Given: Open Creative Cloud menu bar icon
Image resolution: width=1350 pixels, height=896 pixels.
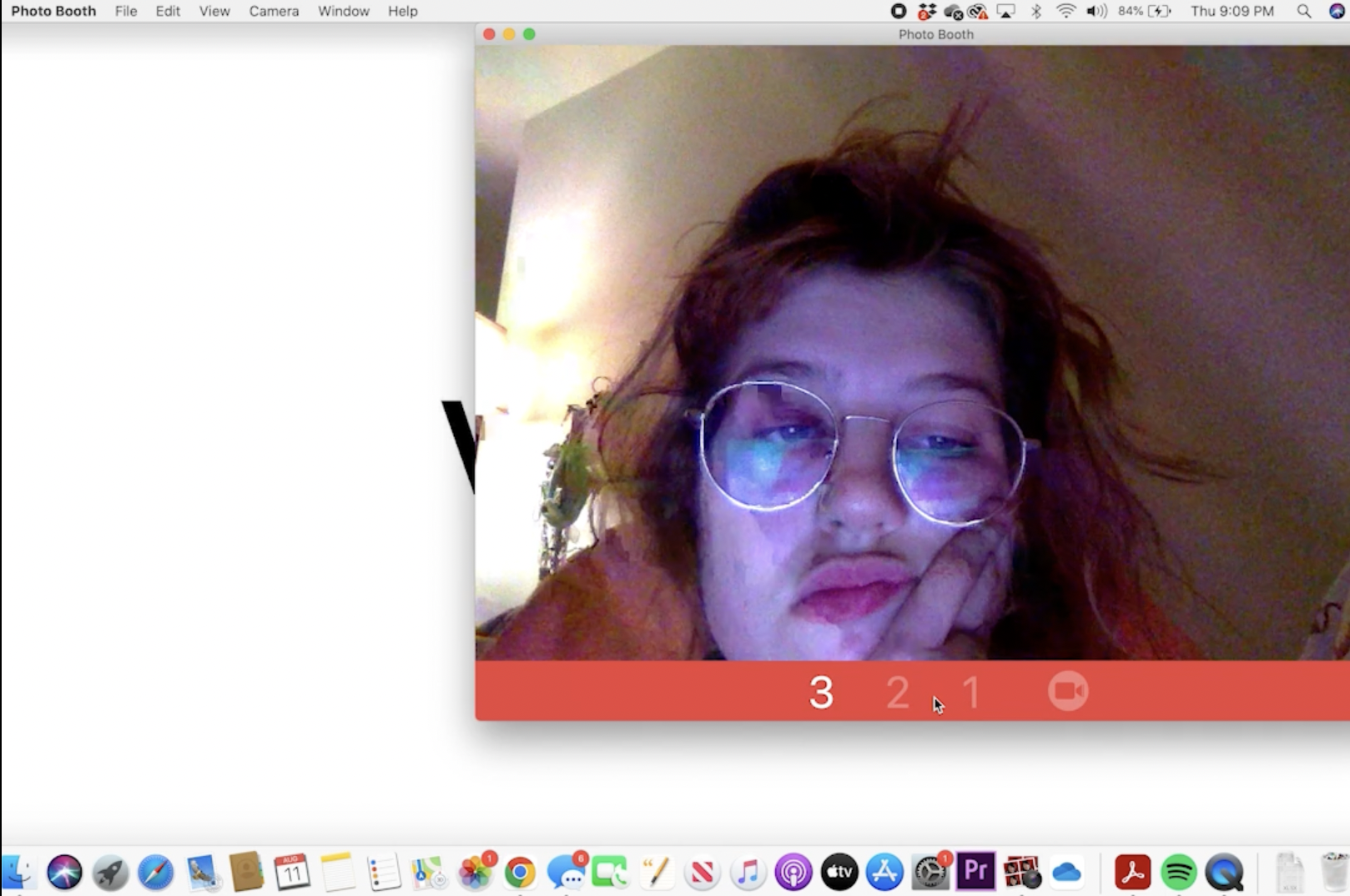Looking at the screenshot, I should [x=979, y=11].
